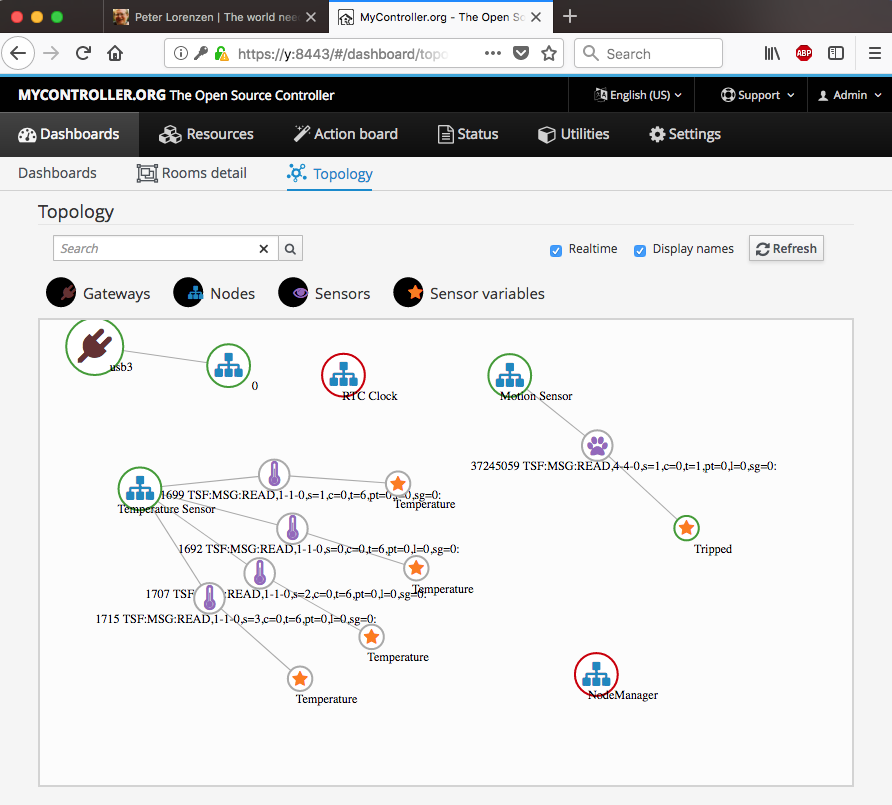
Task: Click the browser URL address bar
Action: tap(343, 53)
